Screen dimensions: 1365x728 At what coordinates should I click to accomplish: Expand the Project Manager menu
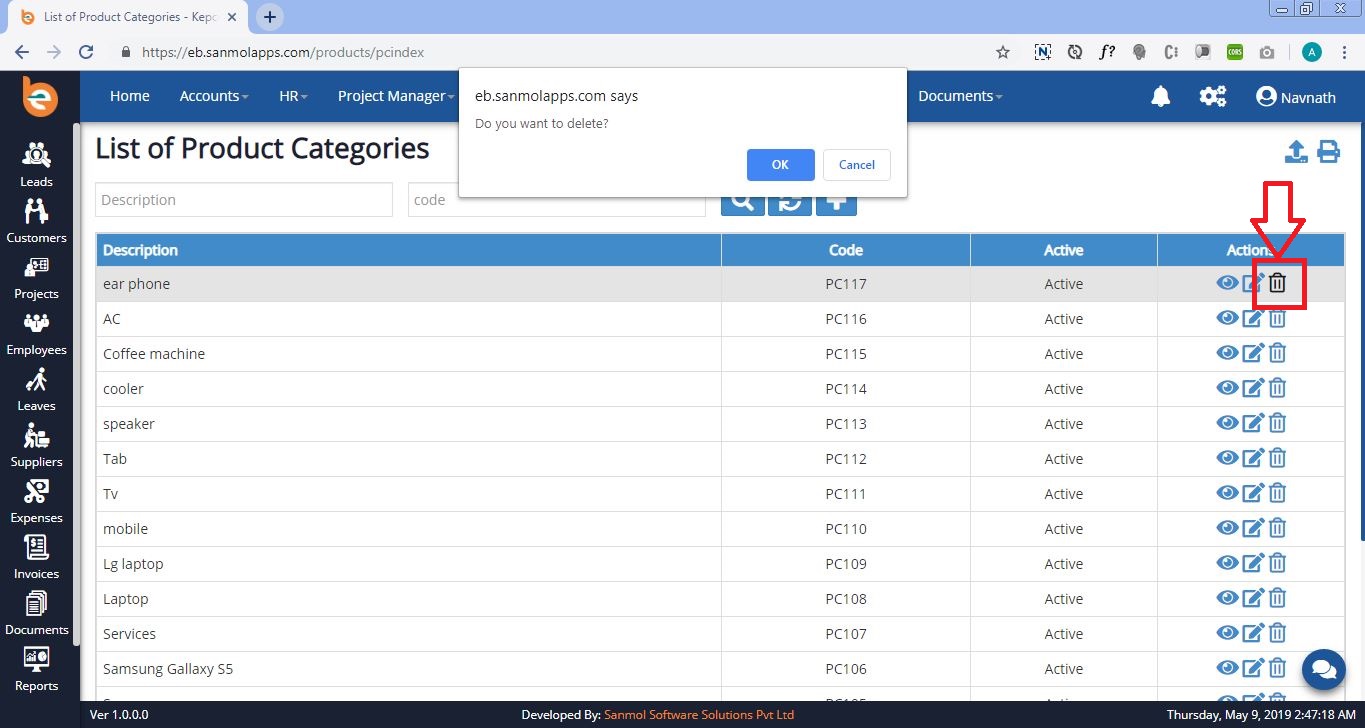(396, 96)
